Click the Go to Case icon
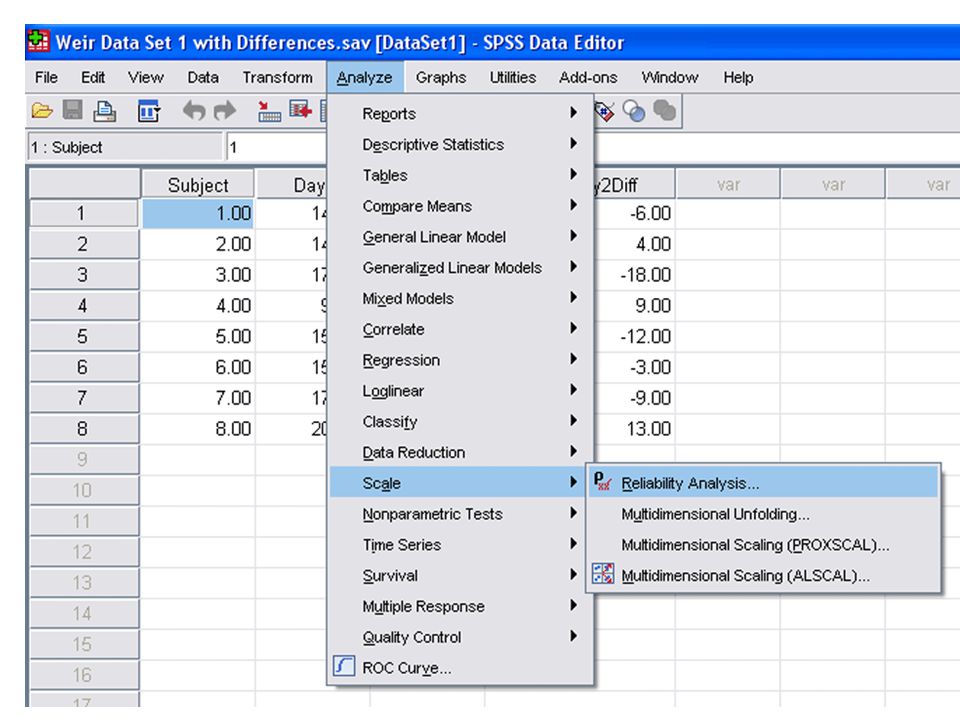Viewport: 960px width, 720px height. (268, 111)
